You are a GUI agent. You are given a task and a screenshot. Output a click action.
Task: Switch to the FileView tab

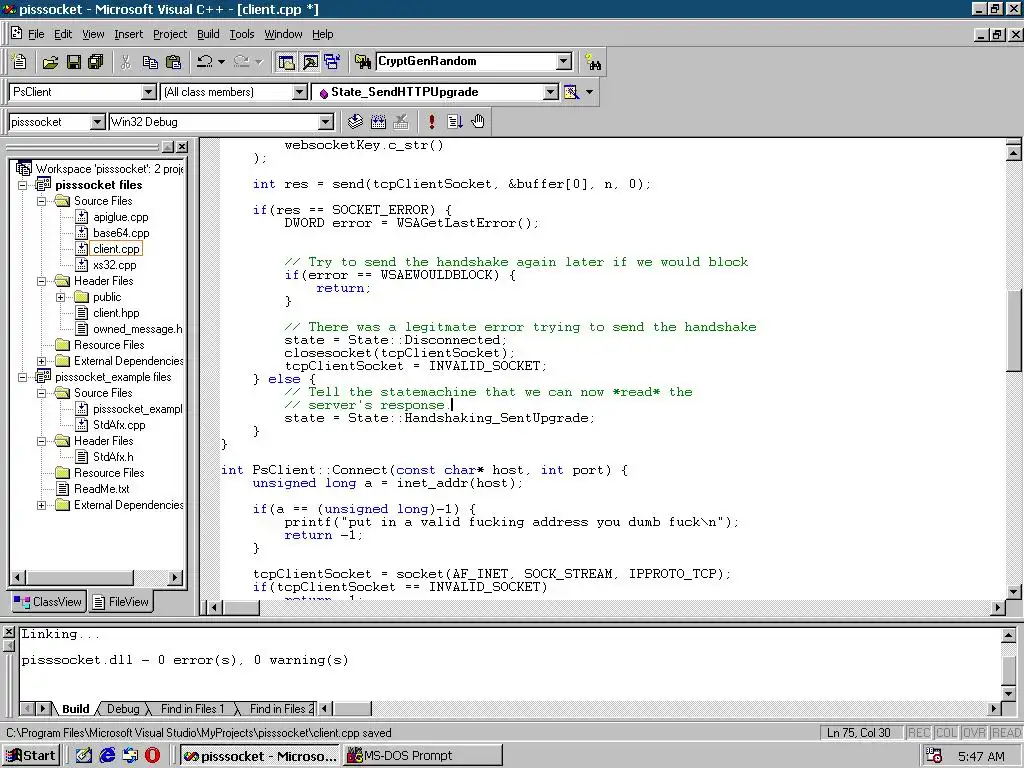click(121, 602)
